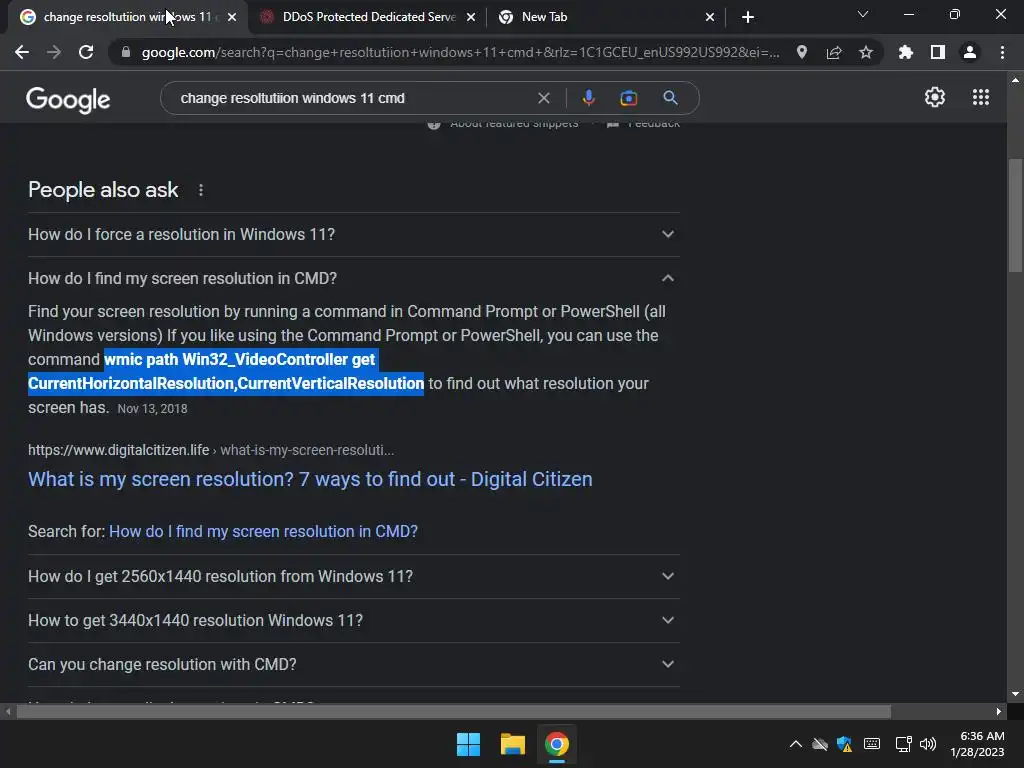Open File Explorer from taskbar
The width and height of the screenshot is (1024, 768).
[513, 744]
